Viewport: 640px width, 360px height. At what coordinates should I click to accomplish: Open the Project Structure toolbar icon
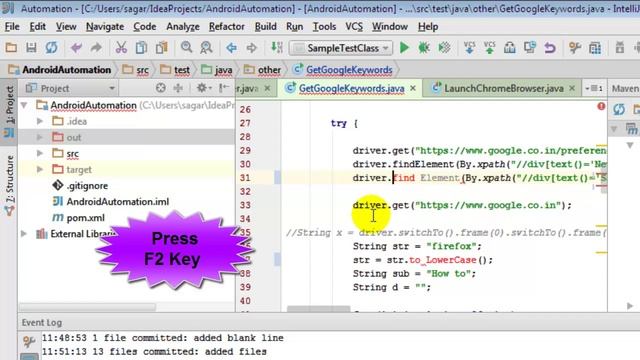tap(595, 48)
